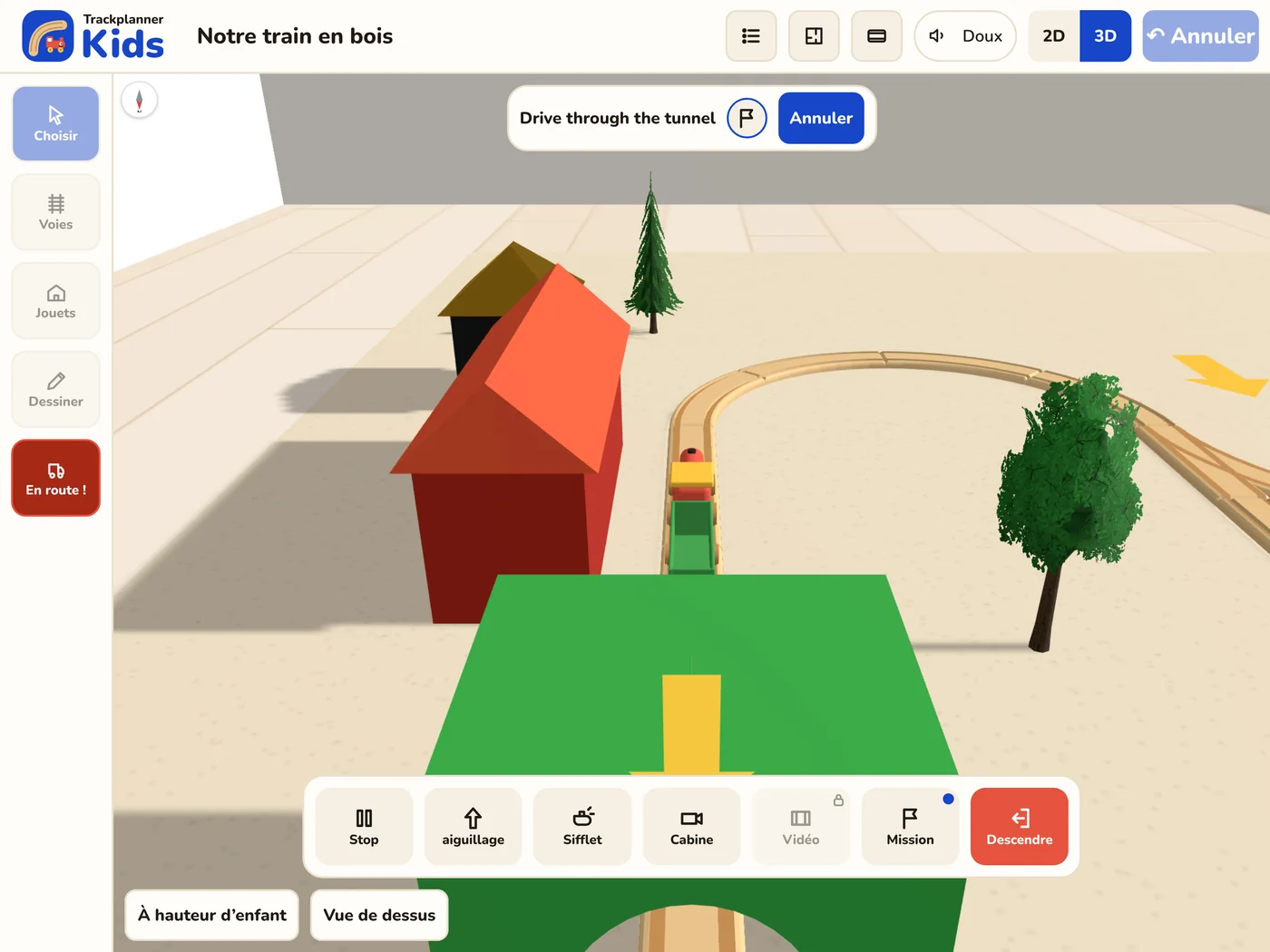Open the floor plan layout icon
Screen dimensions: 1270x952
814,36
